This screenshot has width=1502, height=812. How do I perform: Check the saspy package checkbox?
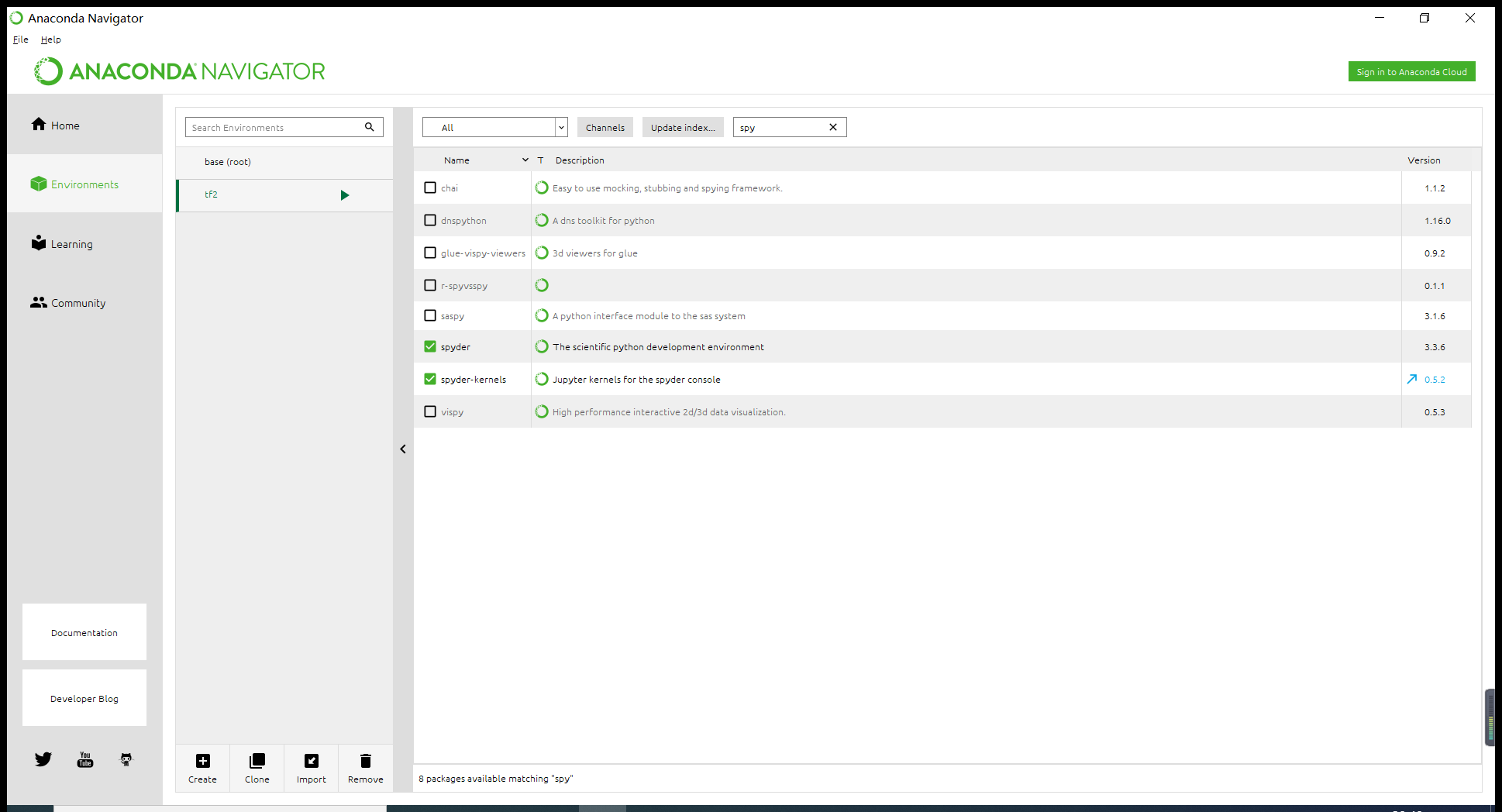point(430,315)
